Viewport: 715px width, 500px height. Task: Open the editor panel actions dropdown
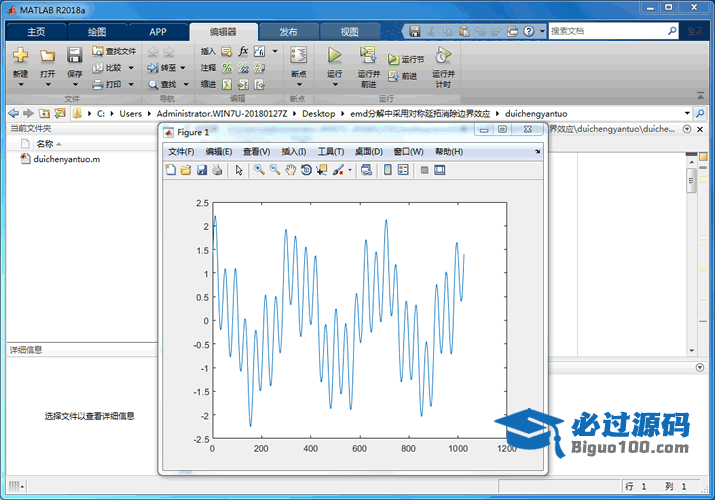[x=687, y=129]
